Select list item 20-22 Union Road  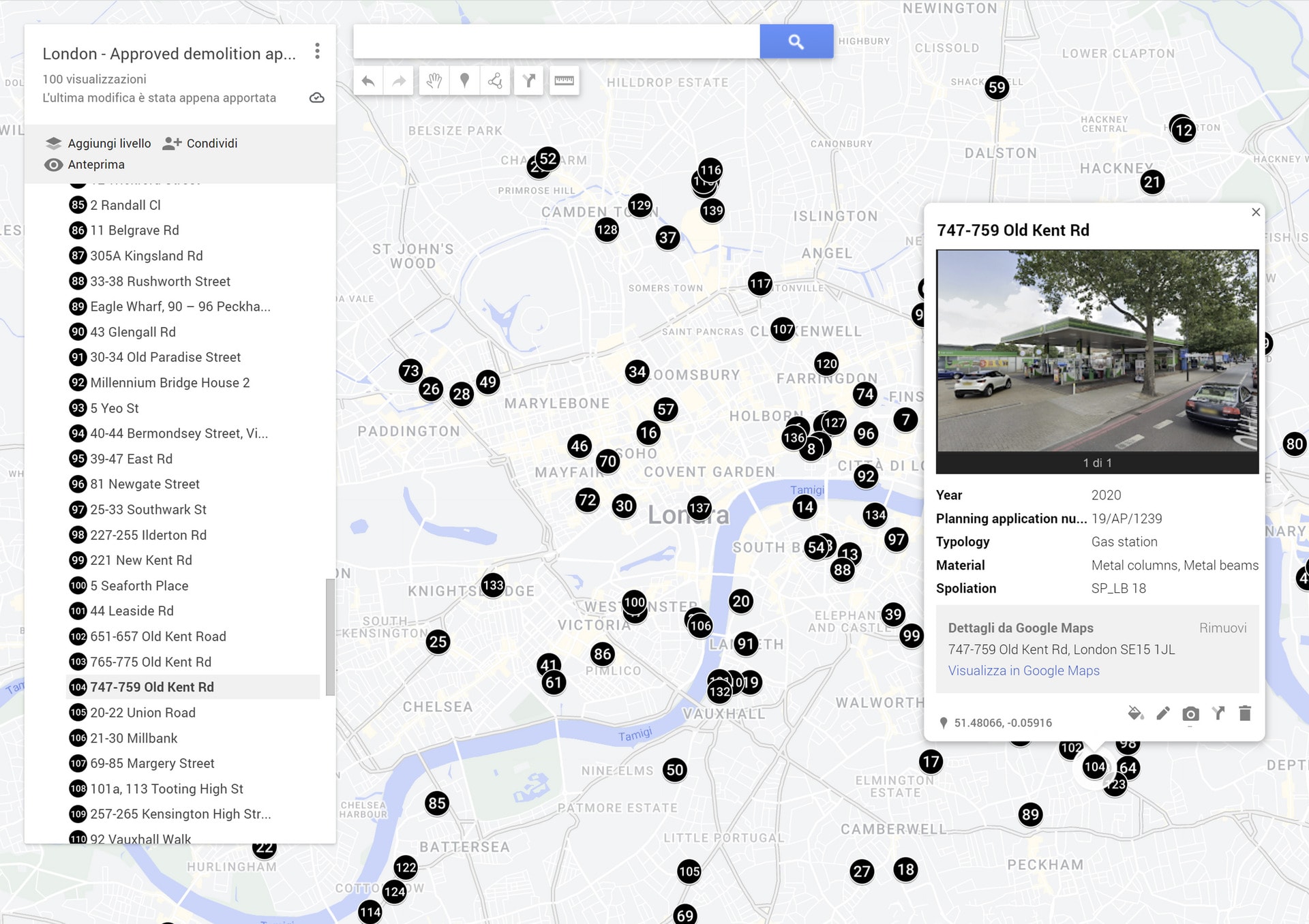[193, 713]
